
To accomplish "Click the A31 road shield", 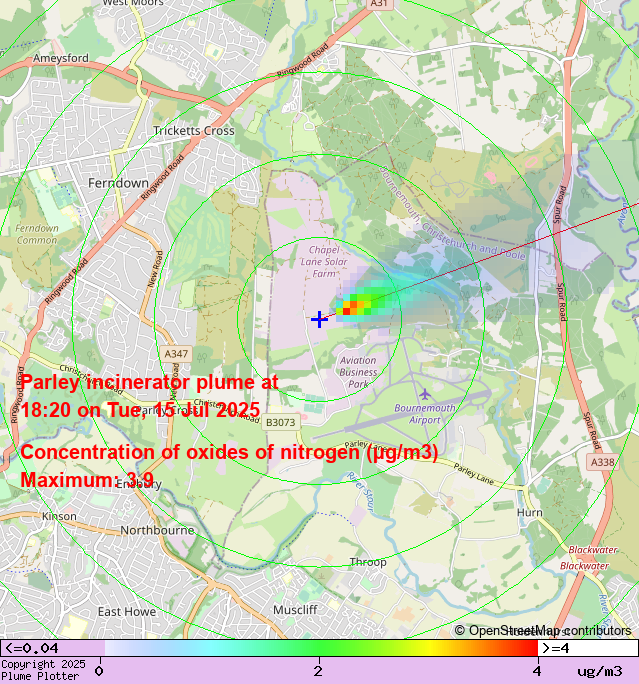I will (379, 3).
